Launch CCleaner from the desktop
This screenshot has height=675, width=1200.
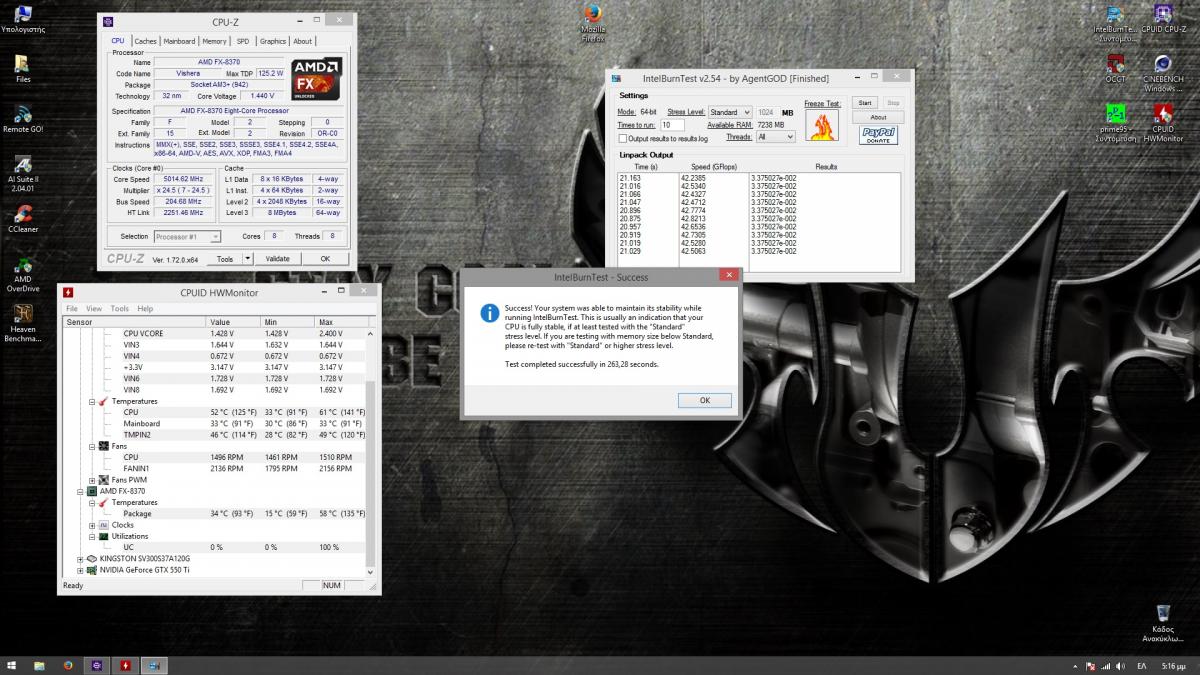coord(23,219)
